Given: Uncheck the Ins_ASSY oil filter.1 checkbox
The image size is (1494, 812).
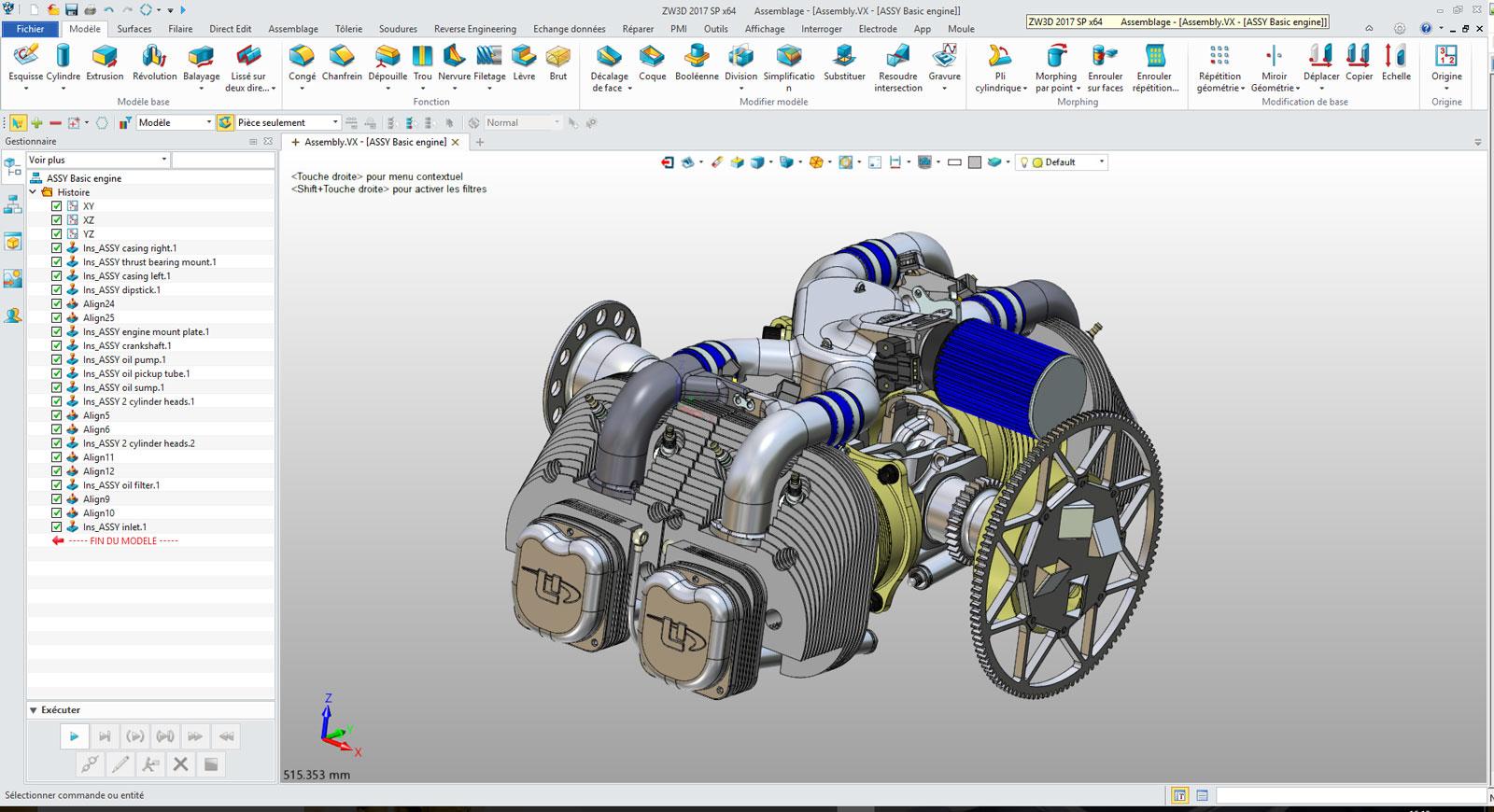Looking at the screenshot, I should click(x=57, y=485).
